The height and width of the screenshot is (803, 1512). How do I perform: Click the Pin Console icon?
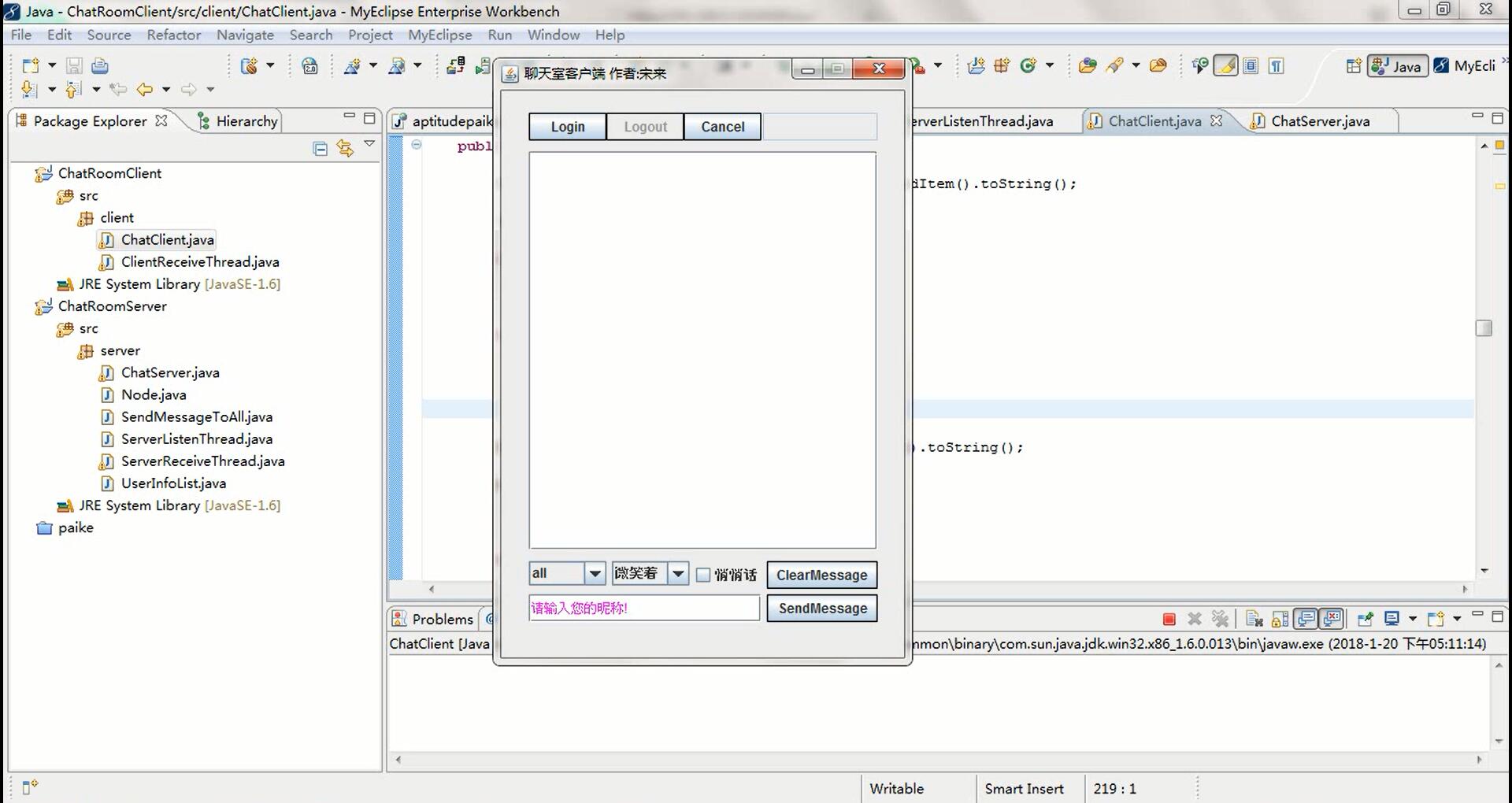click(1366, 620)
